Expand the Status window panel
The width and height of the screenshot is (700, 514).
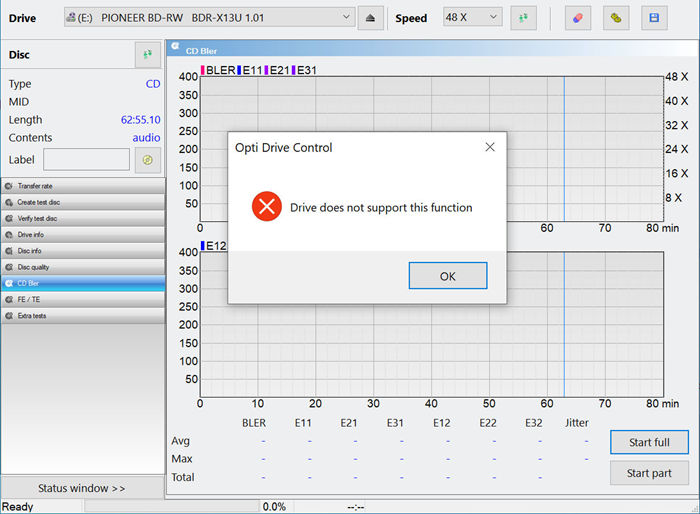point(82,488)
